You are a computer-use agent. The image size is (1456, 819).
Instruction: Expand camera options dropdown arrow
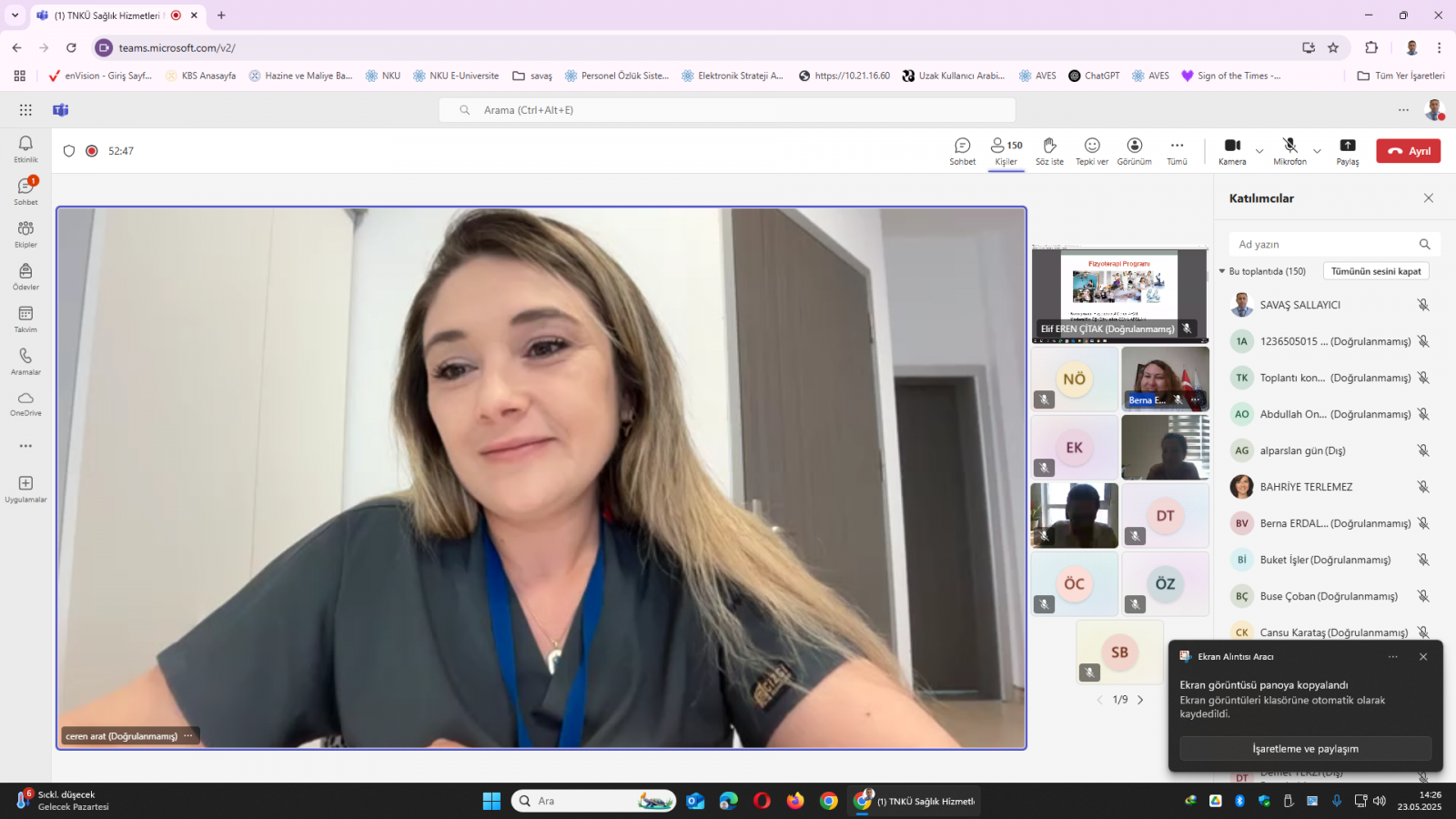point(1259,151)
